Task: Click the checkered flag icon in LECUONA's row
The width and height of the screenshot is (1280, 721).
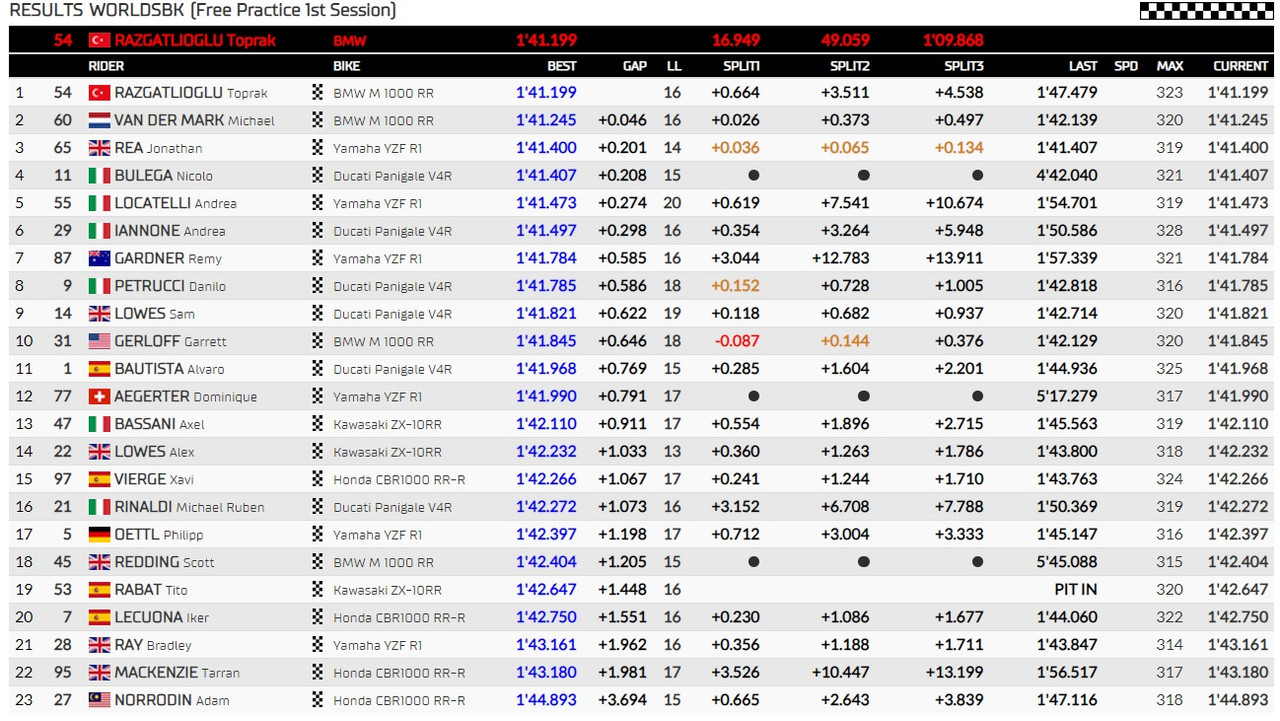Action: [318, 617]
